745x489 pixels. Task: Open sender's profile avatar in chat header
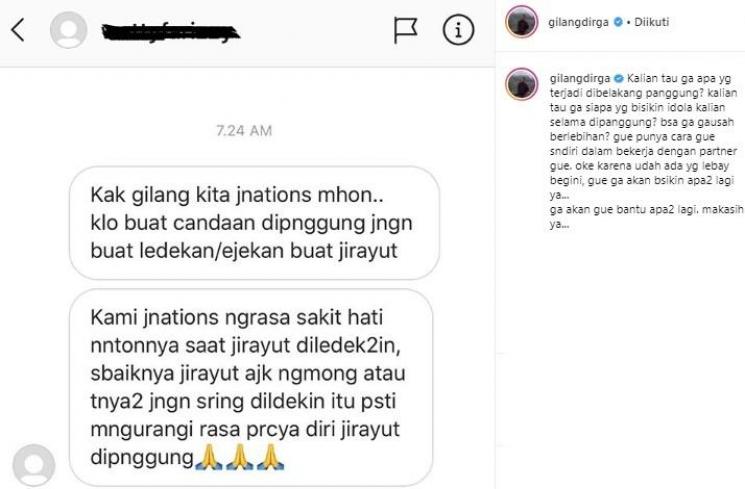tap(68, 30)
